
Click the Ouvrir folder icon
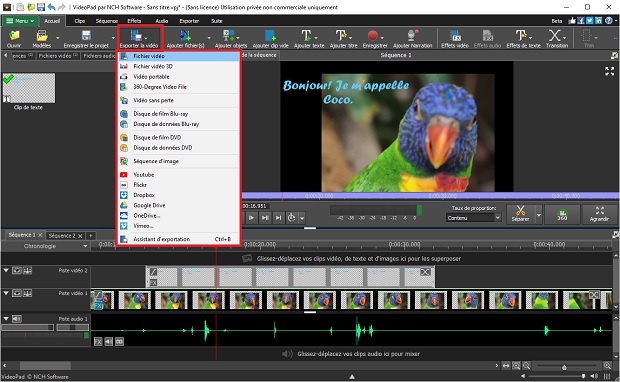point(14,36)
